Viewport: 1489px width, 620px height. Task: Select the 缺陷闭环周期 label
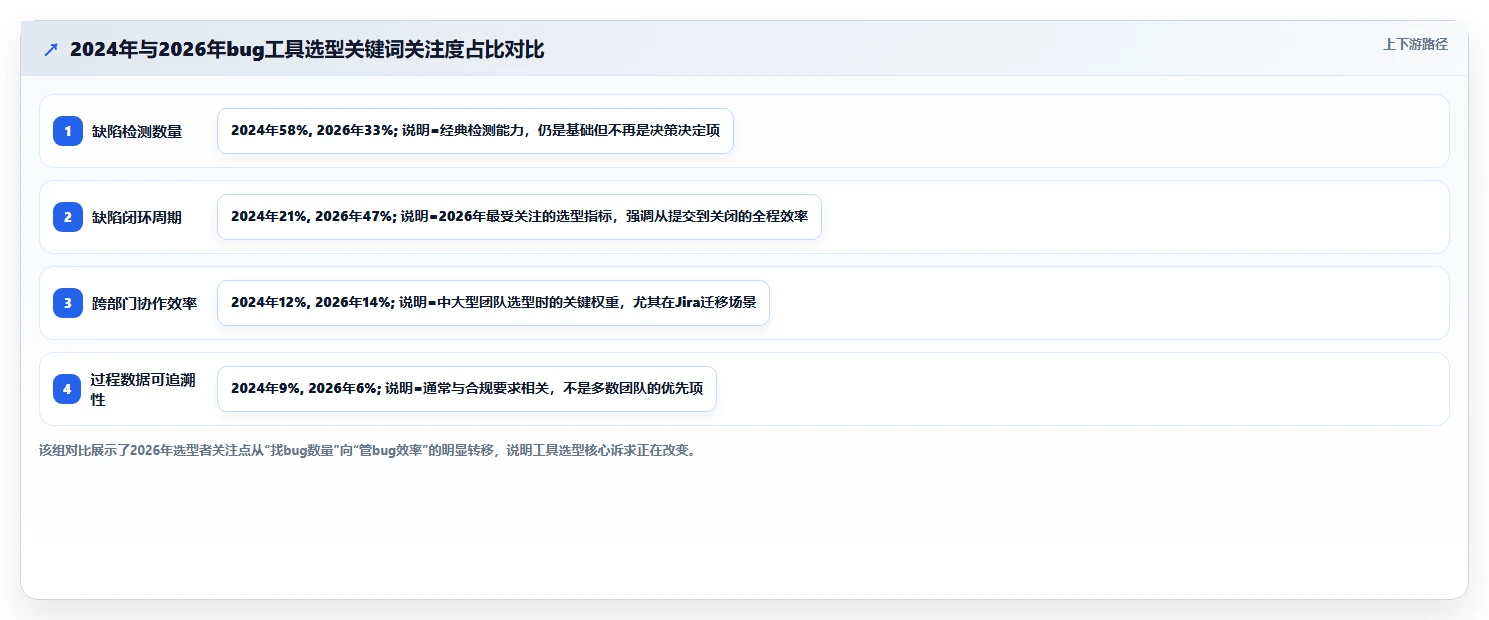tap(137, 217)
